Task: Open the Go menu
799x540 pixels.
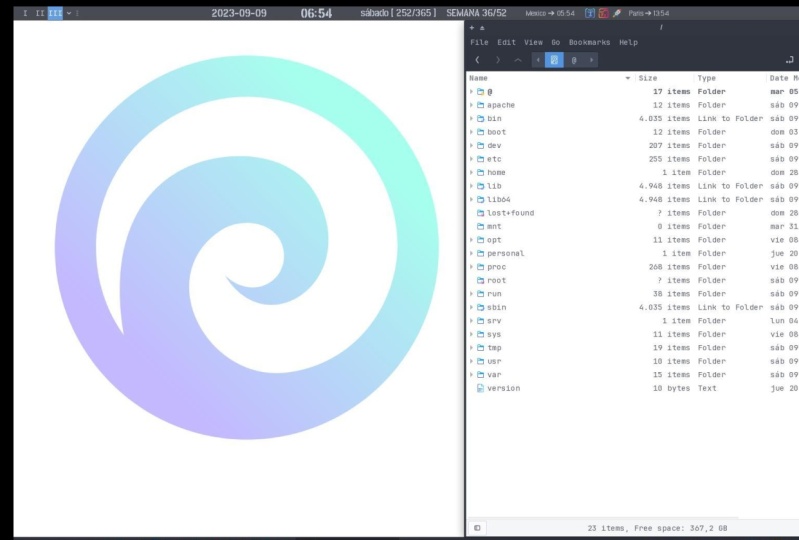Action: (555, 42)
